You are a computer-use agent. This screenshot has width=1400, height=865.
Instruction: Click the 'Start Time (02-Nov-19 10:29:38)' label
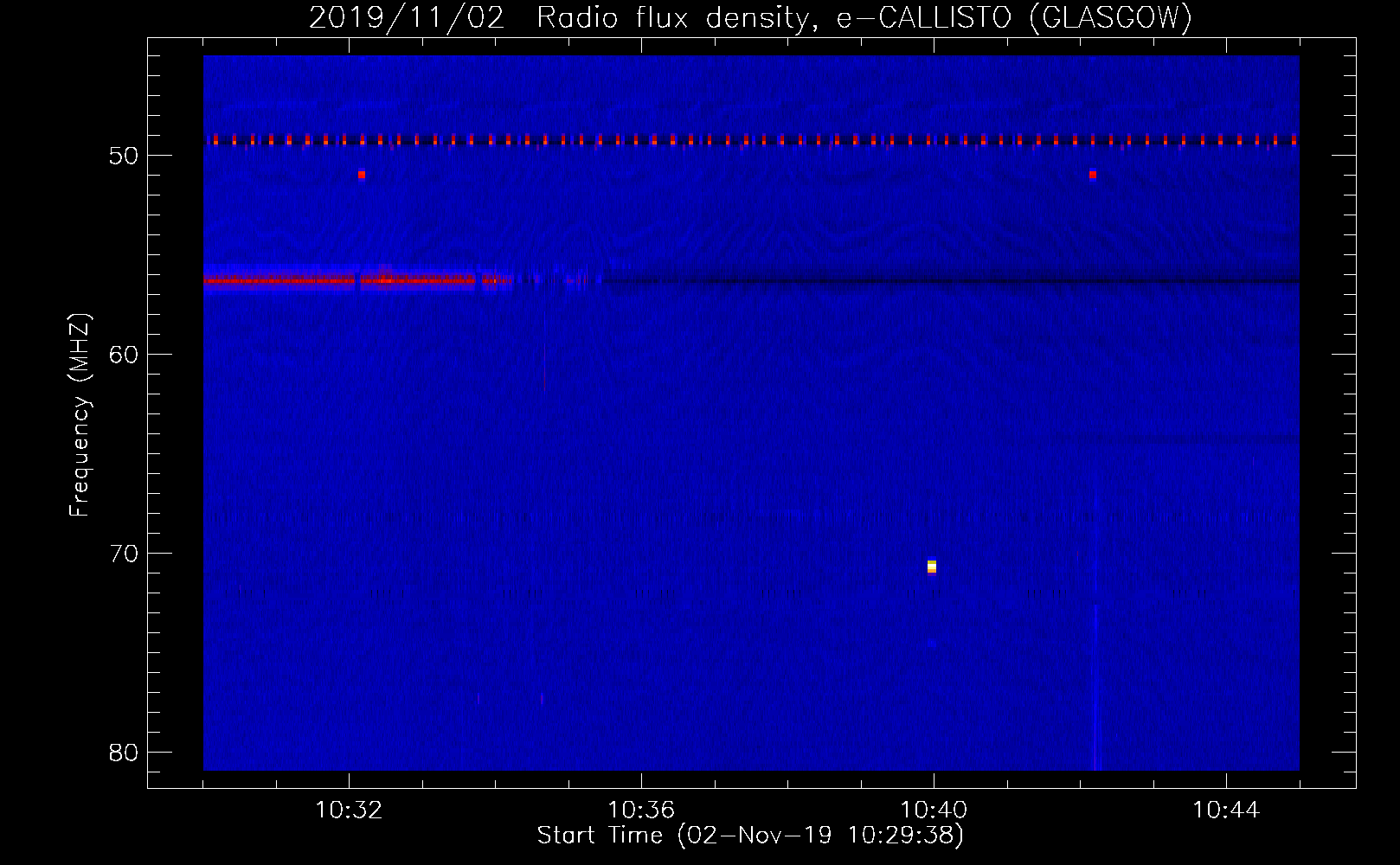pos(750,836)
